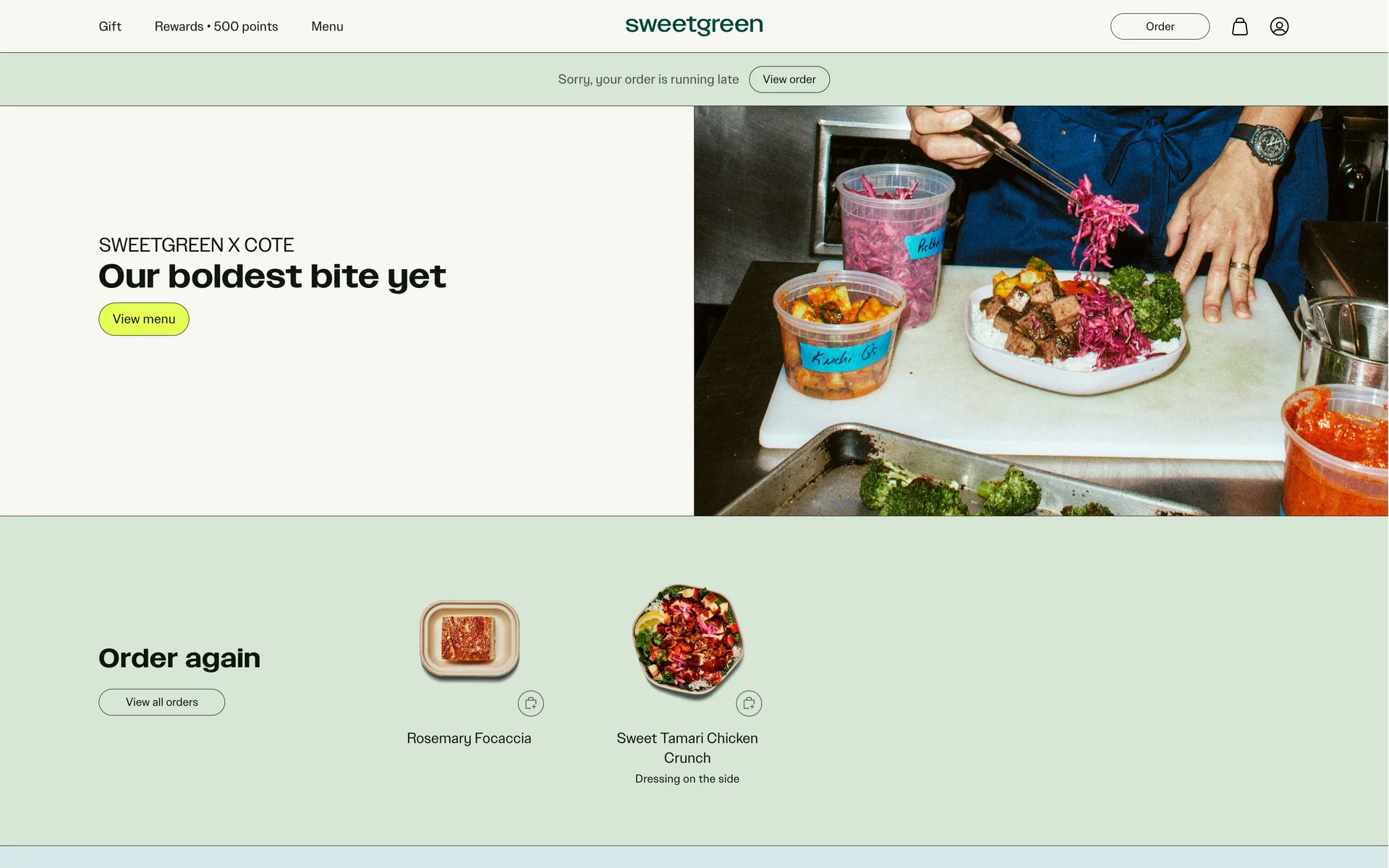
Task: Click View order in late banner
Action: coord(789,80)
